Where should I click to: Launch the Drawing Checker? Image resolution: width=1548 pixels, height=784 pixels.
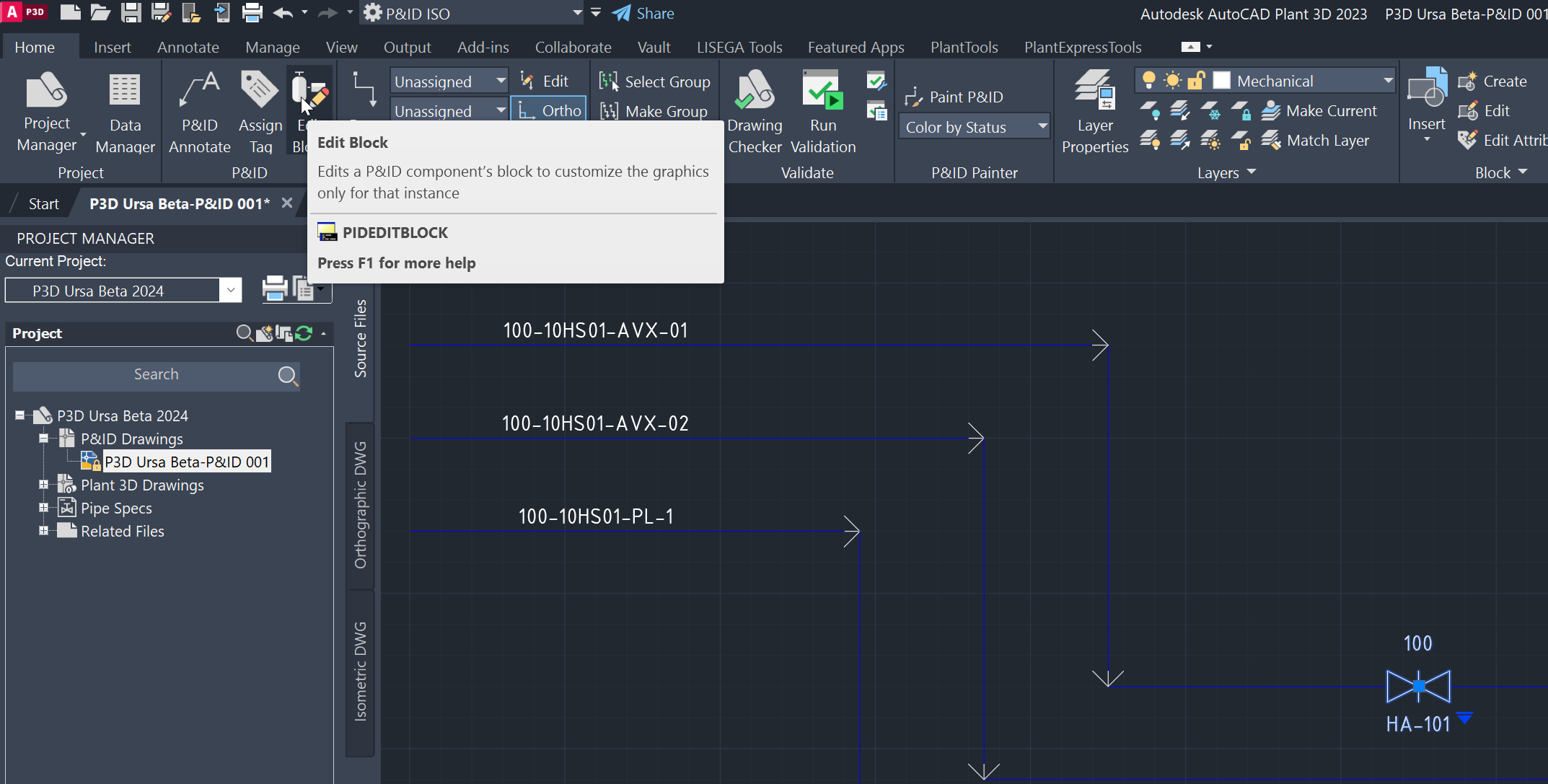pyautogui.click(x=755, y=112)
